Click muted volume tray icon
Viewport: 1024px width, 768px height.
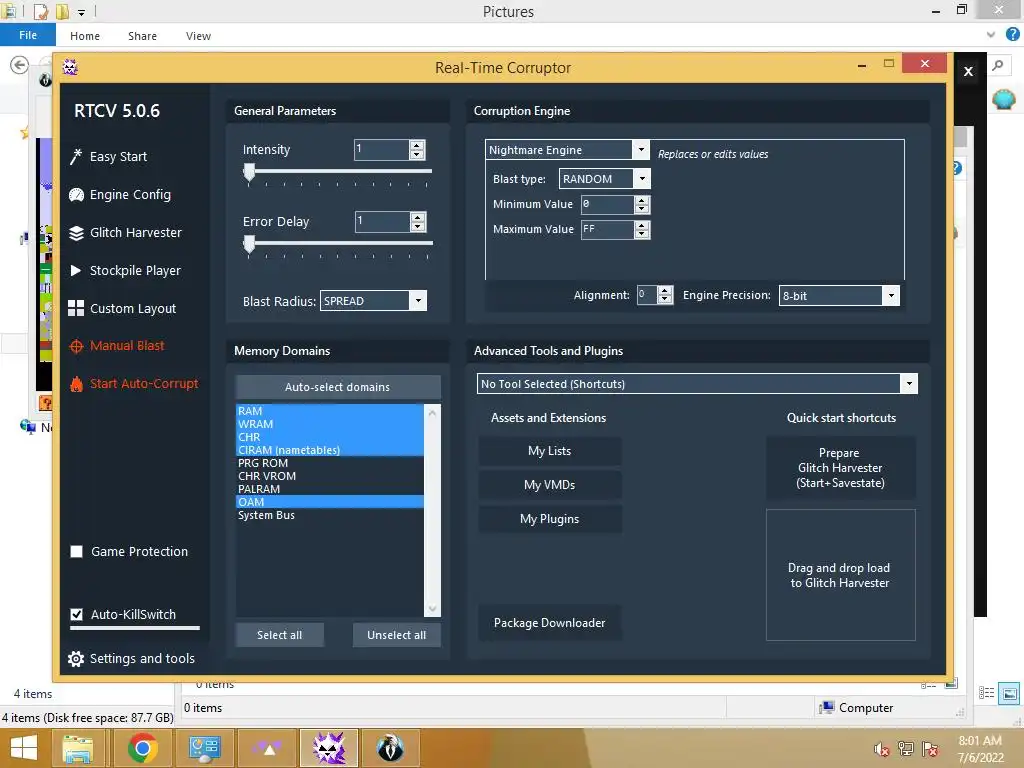pyautogui.click(x=882, y=749)
